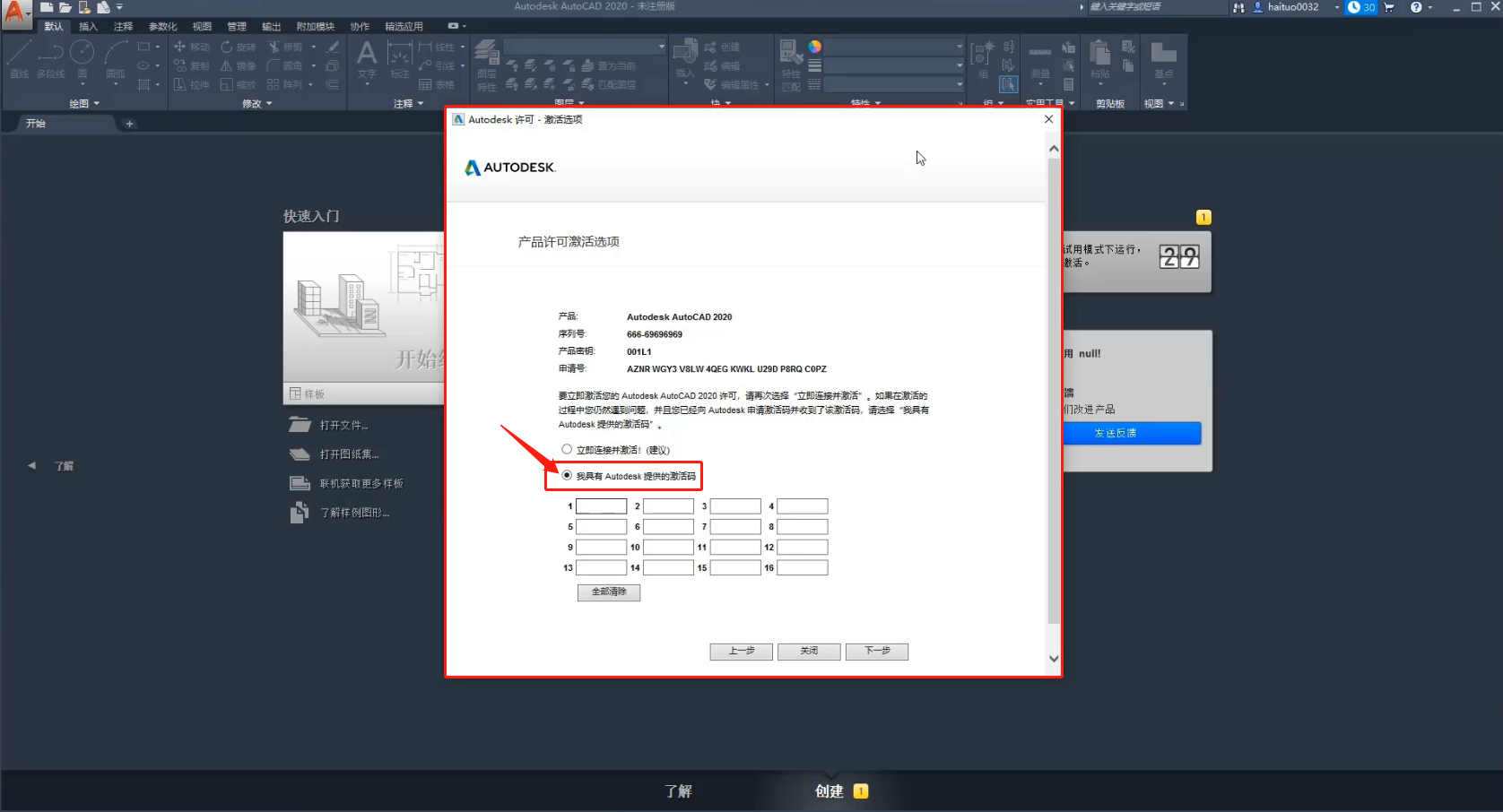
Task: Click the Open Files (打开文件) link
Action: (x=343, y=425)
